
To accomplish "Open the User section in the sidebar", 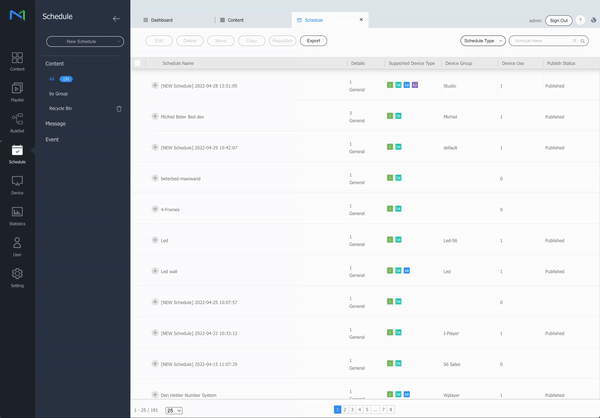I will point(17,247).
